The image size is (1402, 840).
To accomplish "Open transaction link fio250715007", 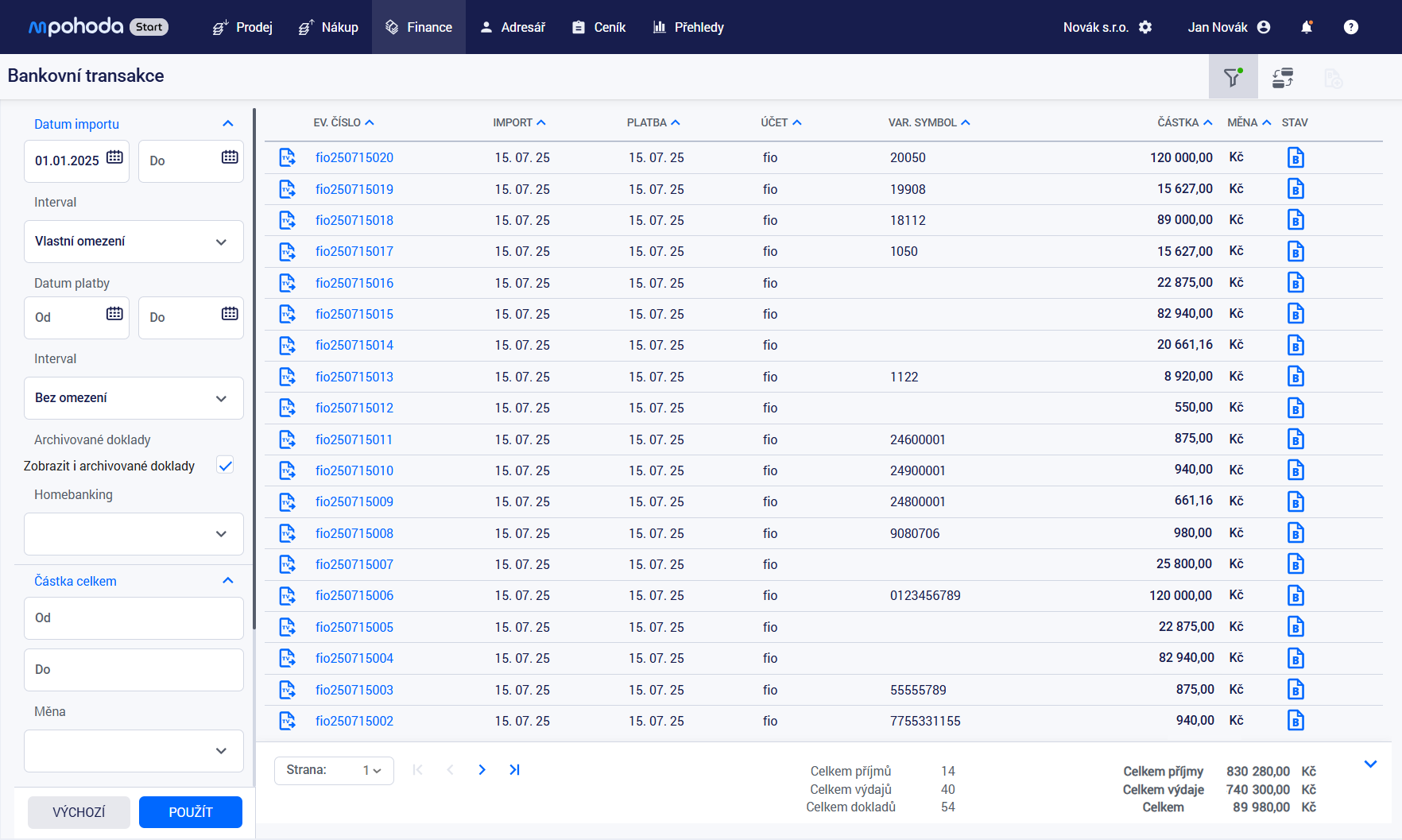I will (354, 564).
